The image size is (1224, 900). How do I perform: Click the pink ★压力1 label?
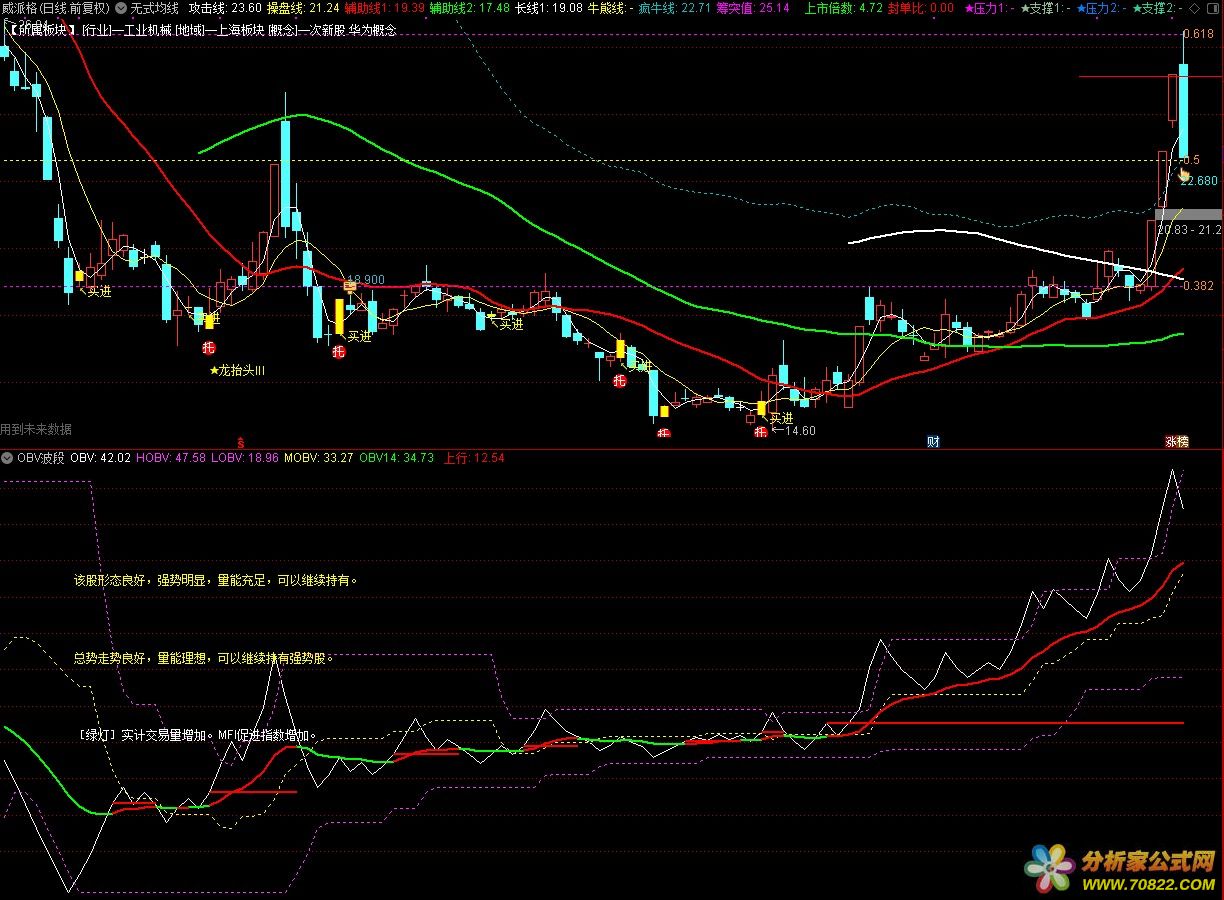coord(988,7)
